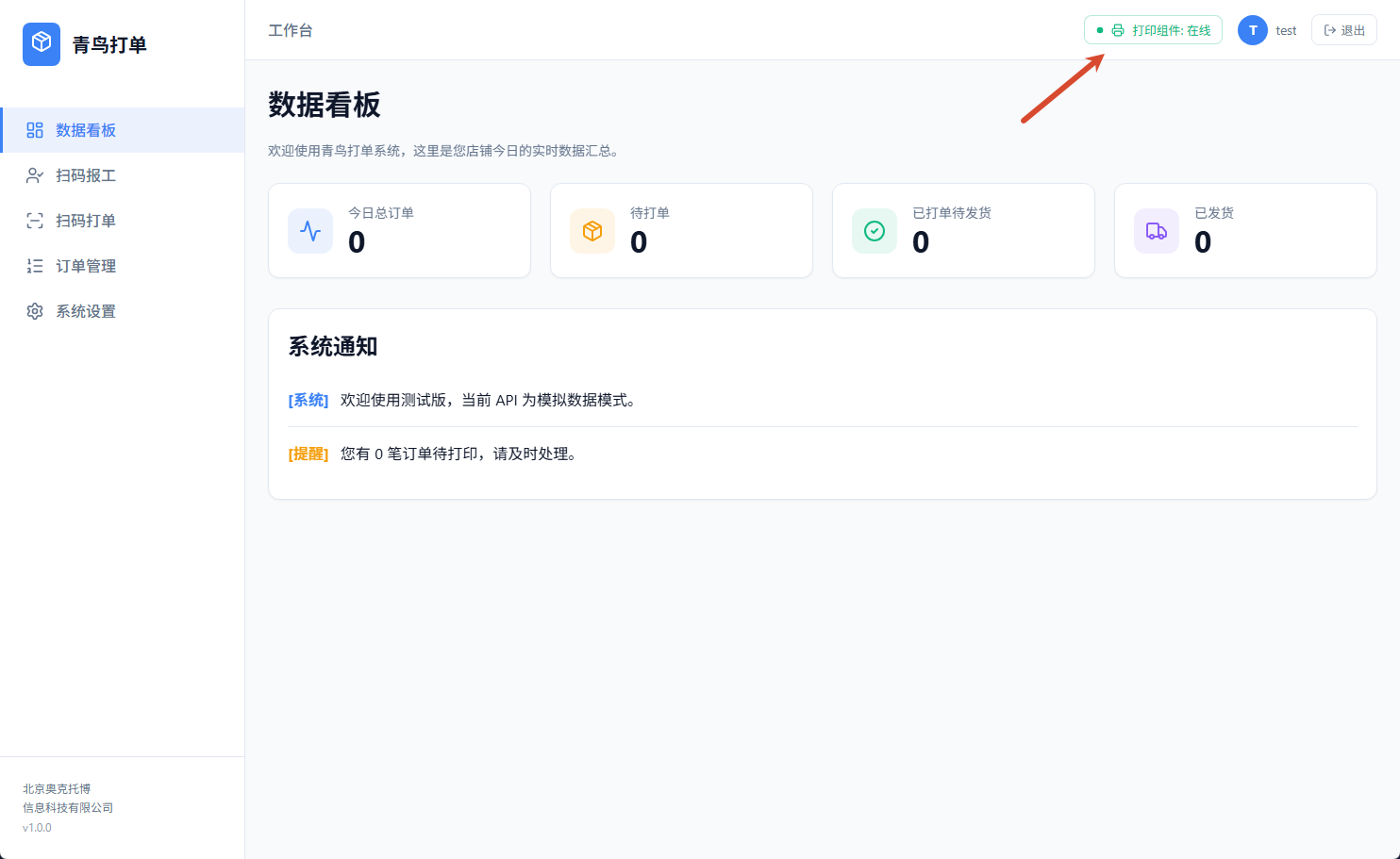Select the 待打单 stat card label
1400x859 pixels.
650,213
